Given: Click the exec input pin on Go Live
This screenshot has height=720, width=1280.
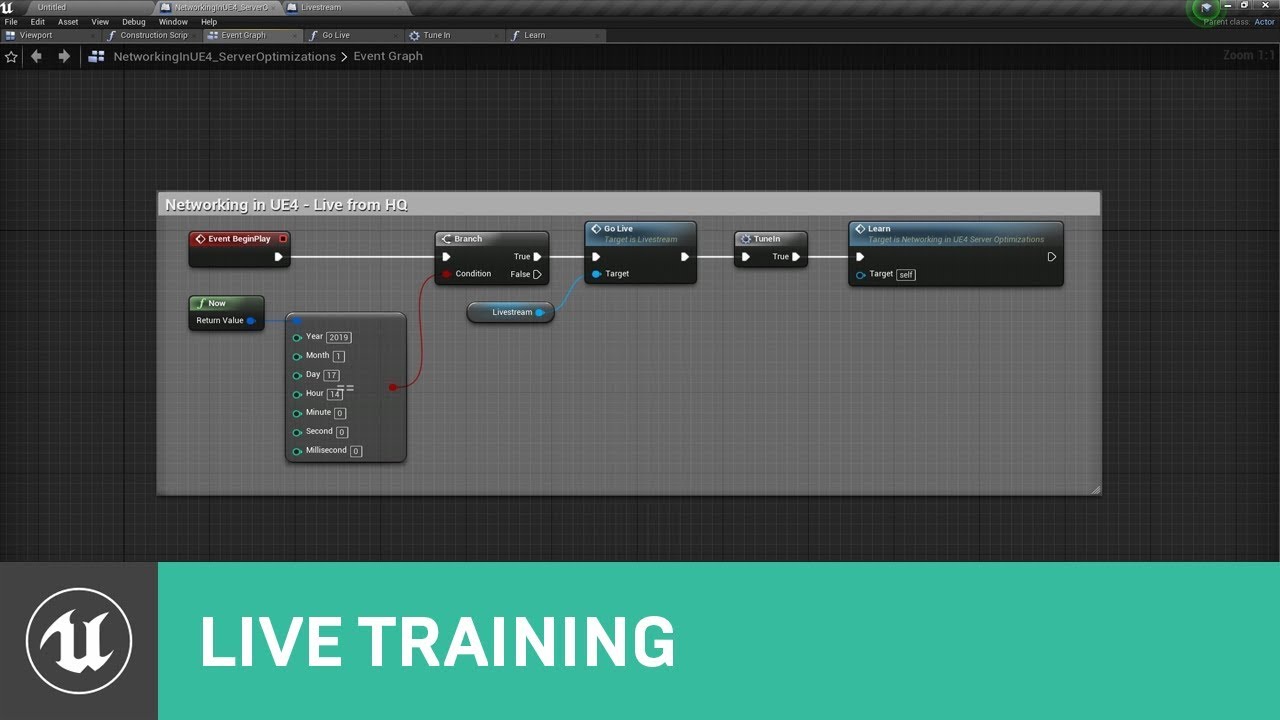Looking at the screenshot, I should pyautogui.click(x=596, y=257).
